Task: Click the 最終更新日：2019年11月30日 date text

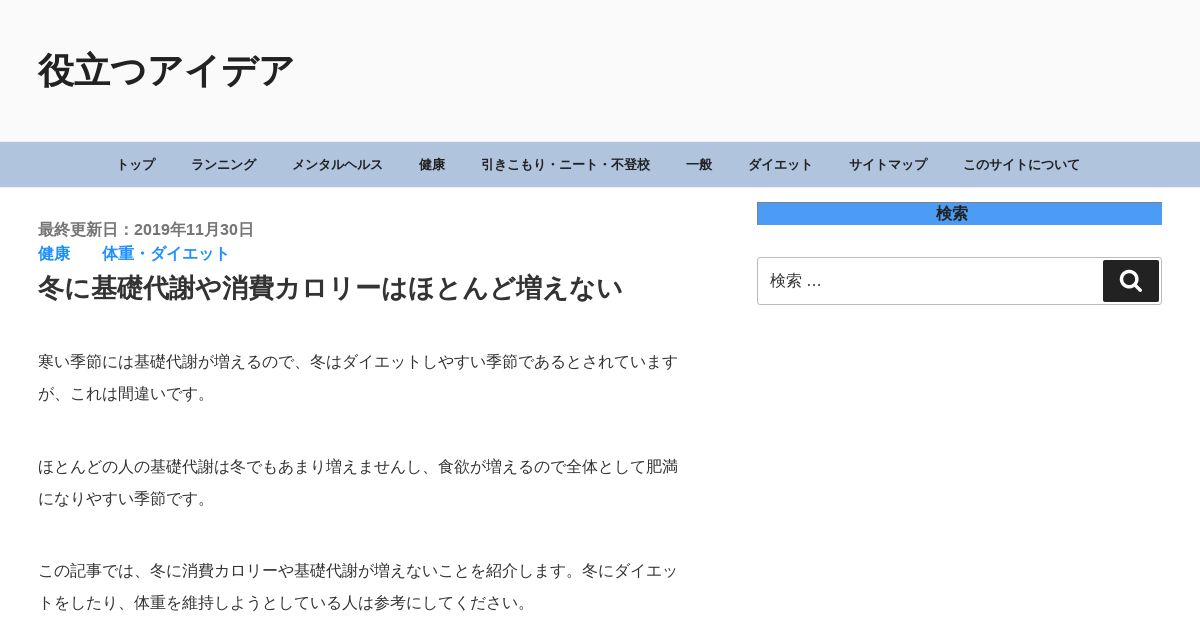Action: [x=146, y=230]
